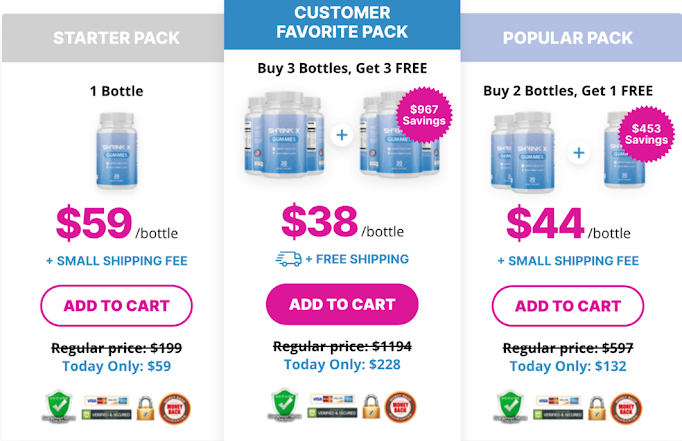This screenshot has width=682, height=441.
Task: Click the Money Back seal in Popular Pack
Action: pyautogui.click(x=626, y=409)
